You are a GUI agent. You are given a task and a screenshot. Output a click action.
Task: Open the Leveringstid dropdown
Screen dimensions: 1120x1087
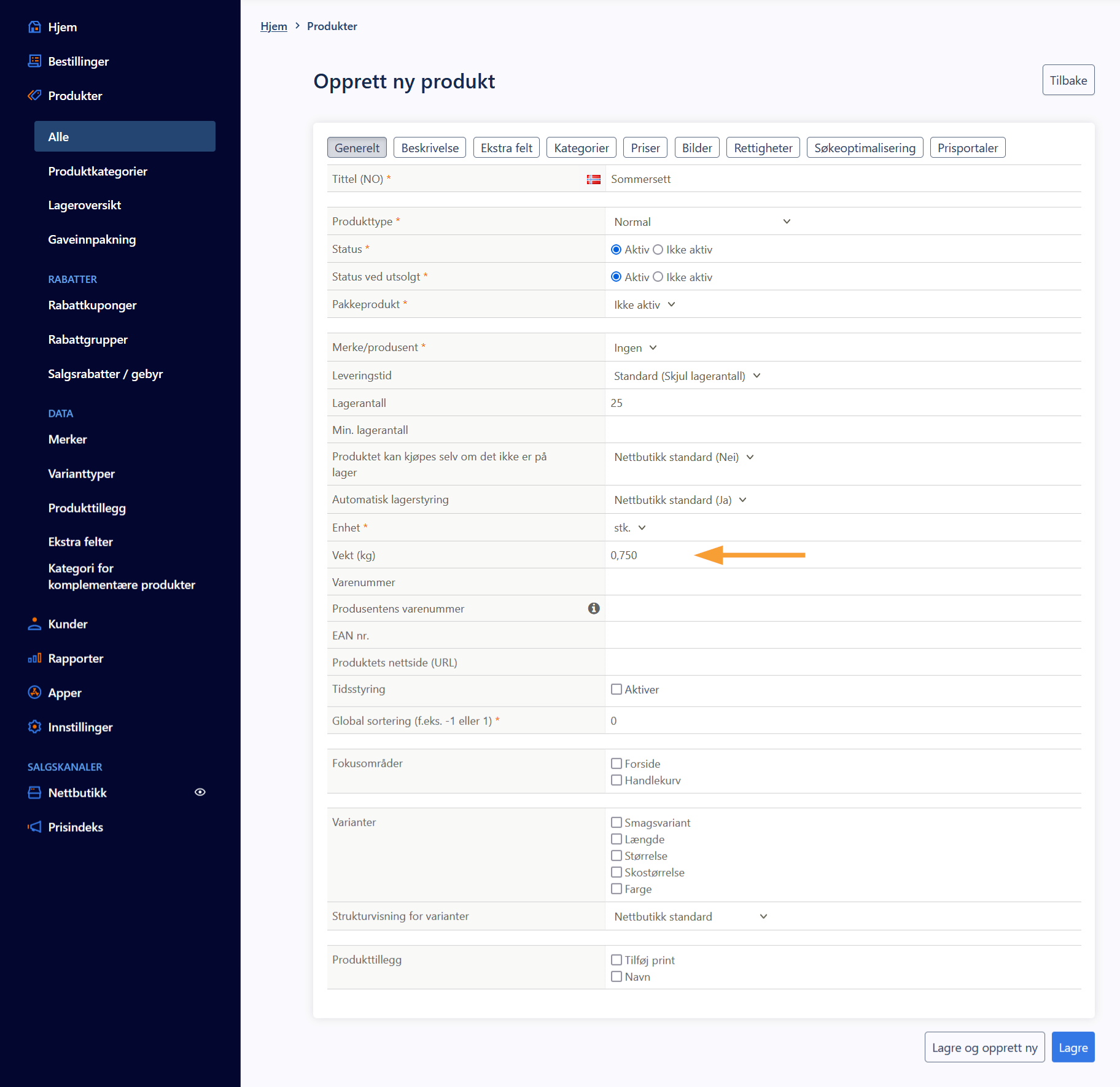click(x=687, y=376)
